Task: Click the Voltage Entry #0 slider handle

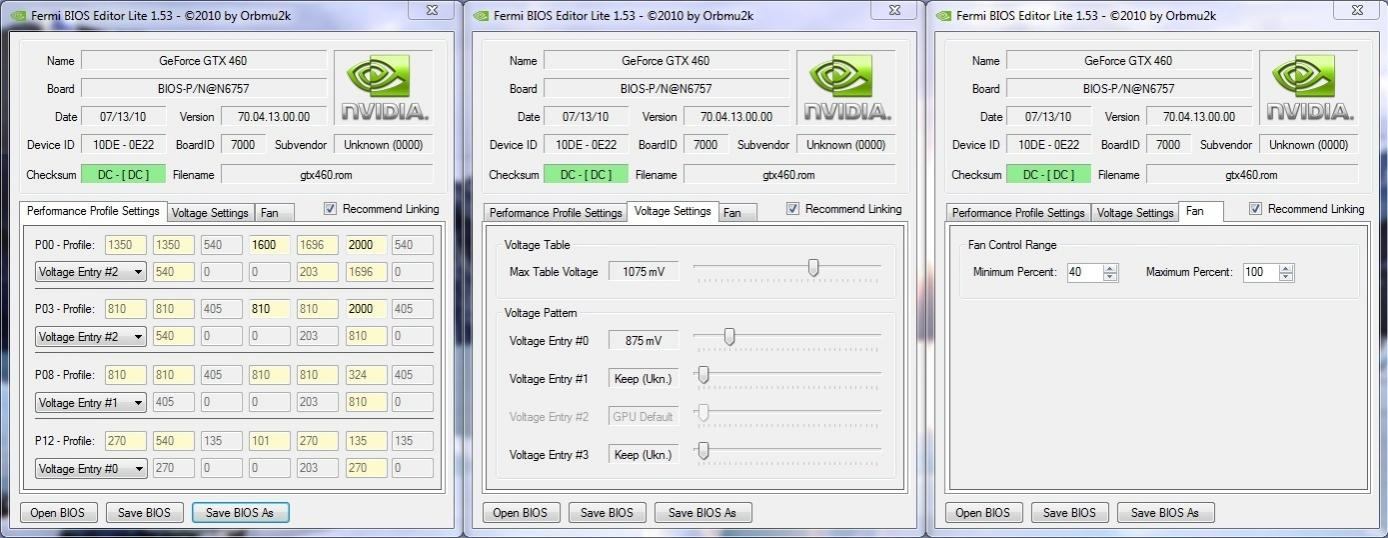Action: (729, 337)
